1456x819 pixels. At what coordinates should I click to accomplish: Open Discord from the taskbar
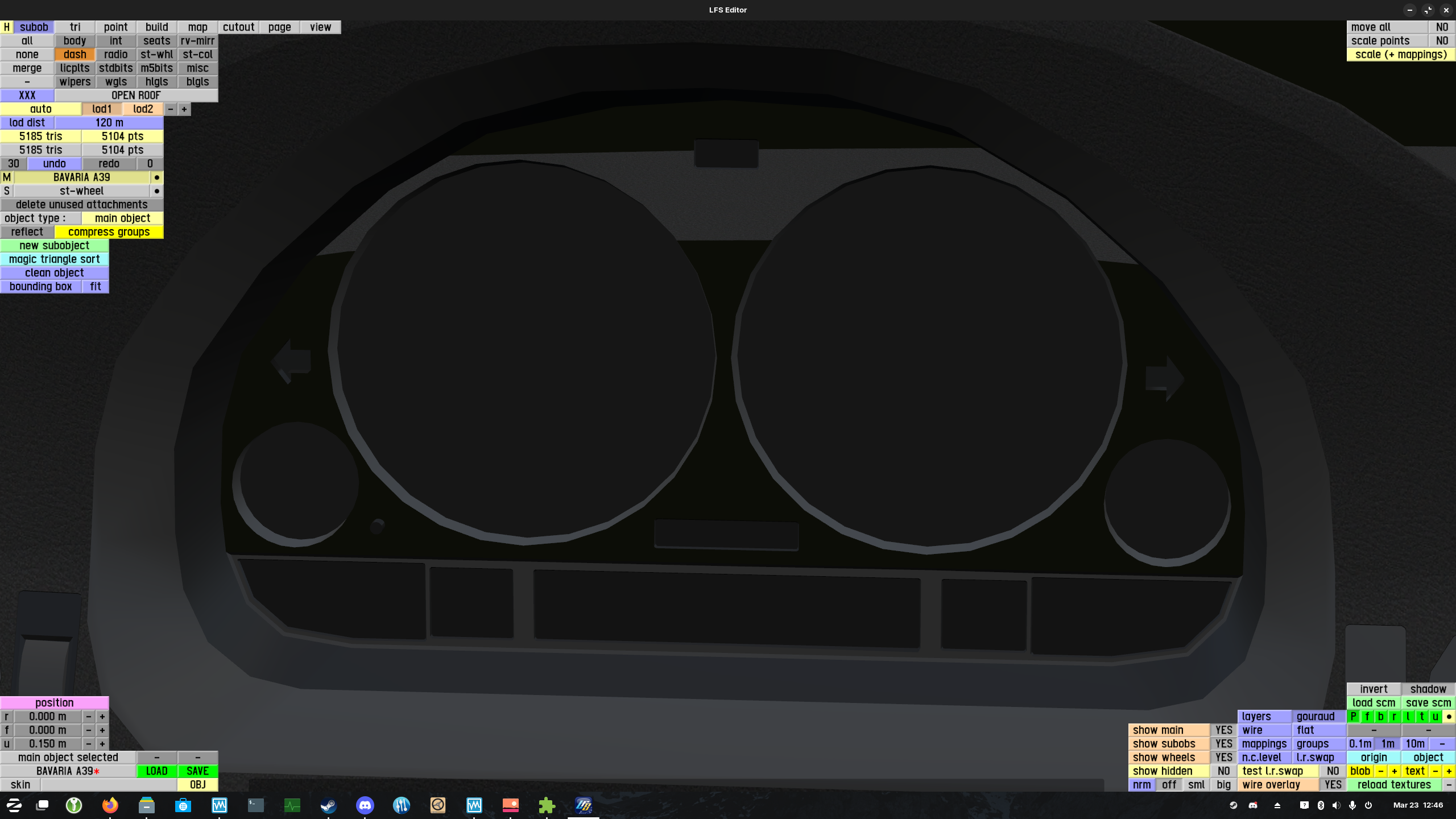(365, 805)
